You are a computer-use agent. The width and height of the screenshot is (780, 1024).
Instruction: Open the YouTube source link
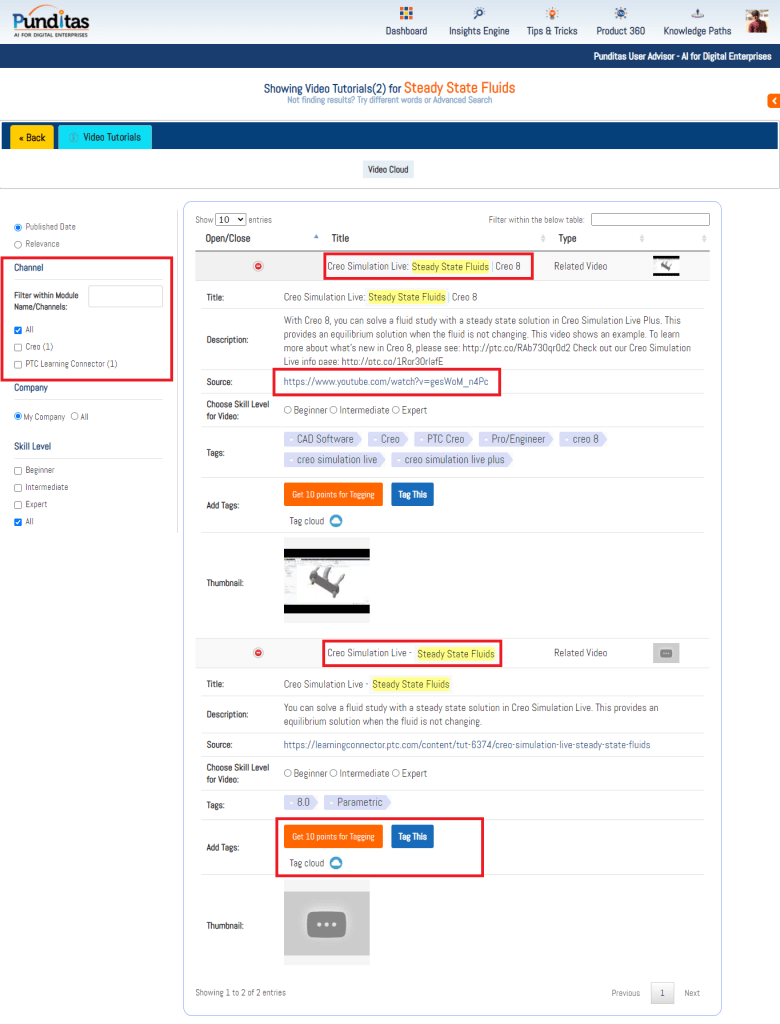[386, 382]
